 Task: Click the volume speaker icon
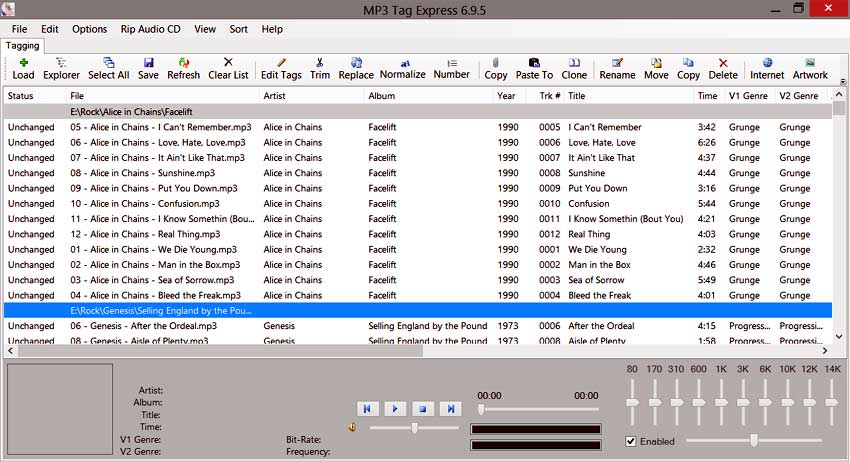click(352, 427)
